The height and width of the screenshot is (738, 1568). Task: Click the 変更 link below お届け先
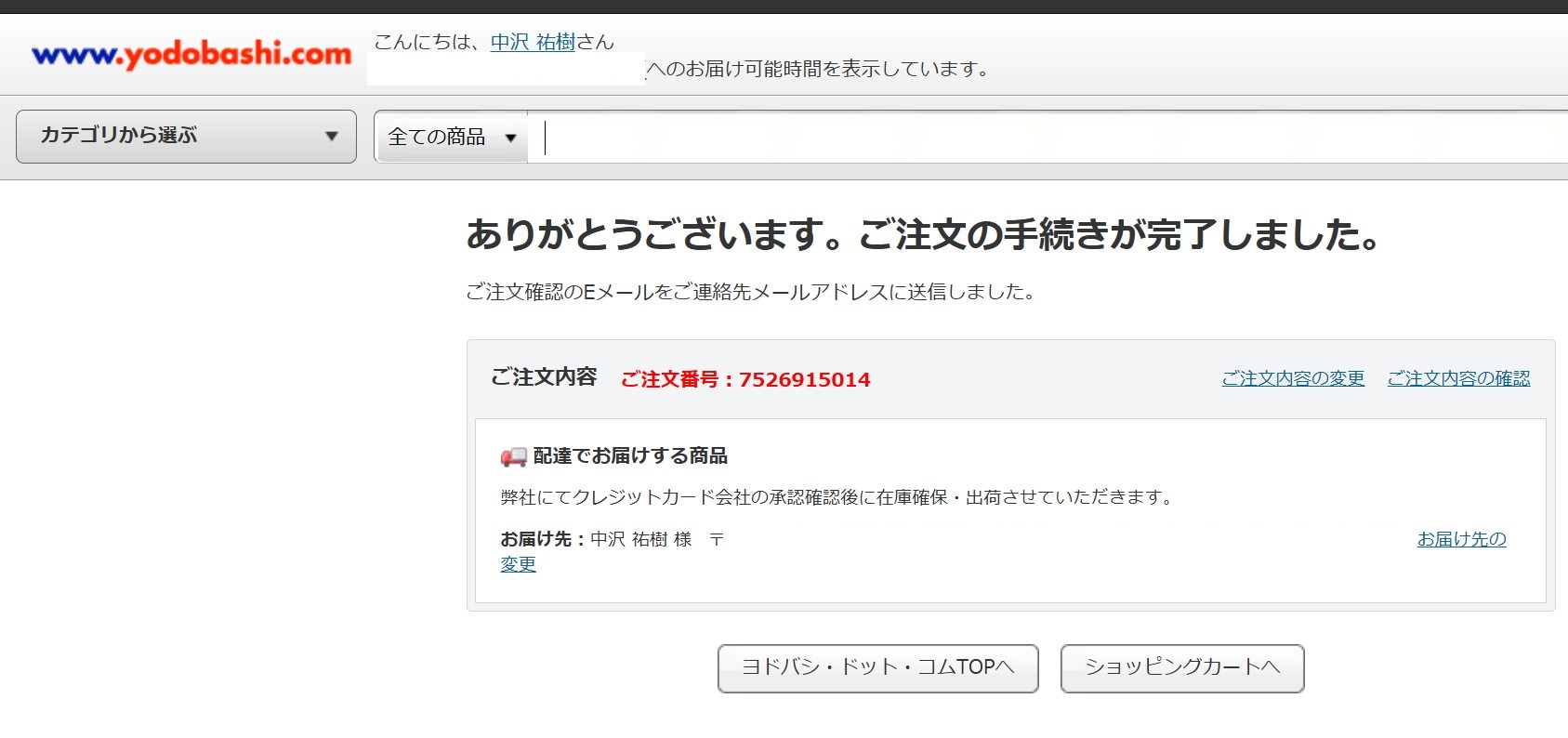[x=518, y=564]
